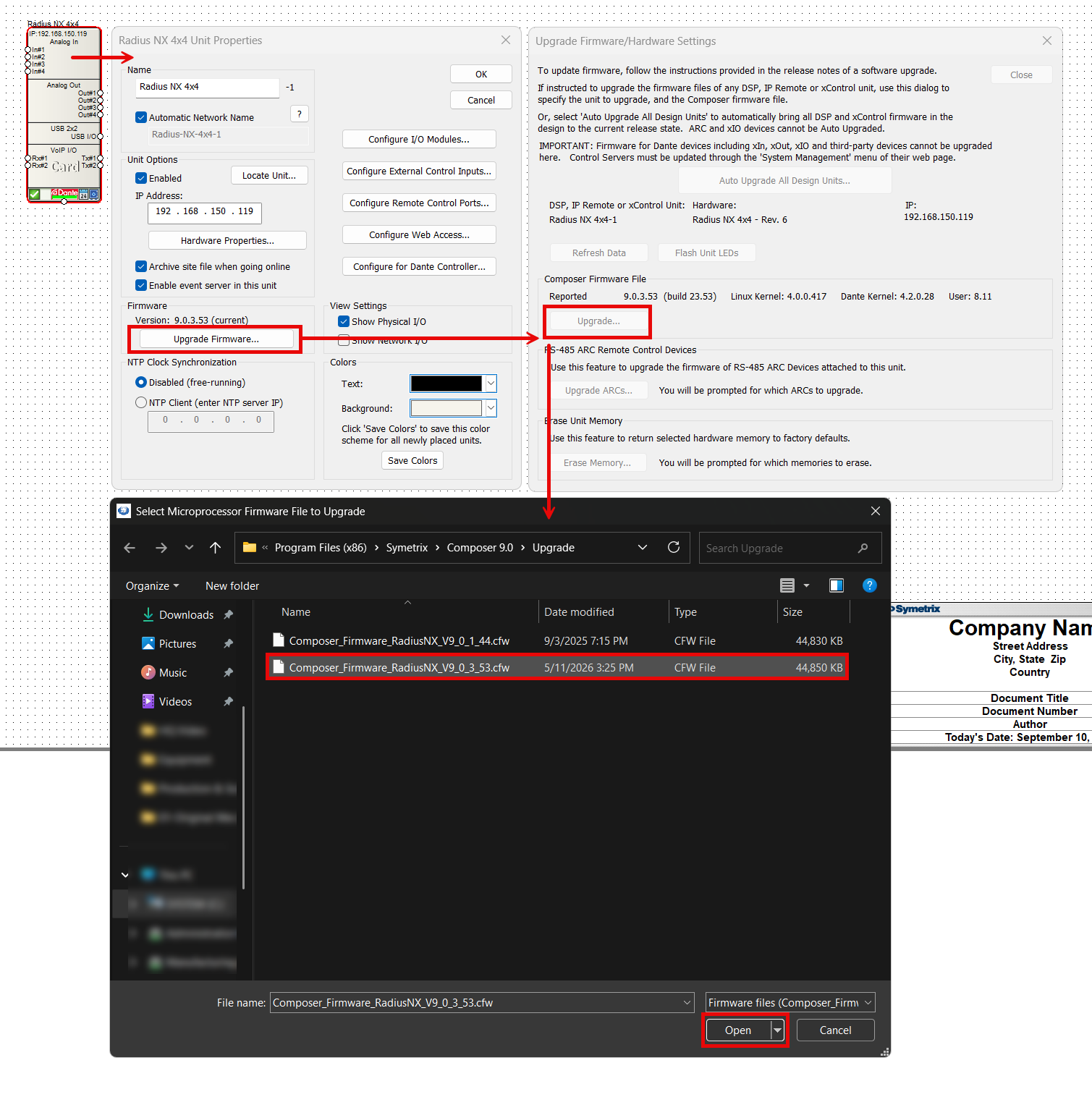Viewport: 1092px width, 1097px height.
Task: Refresh the Upgrade folder listing
Action: tap(674, 548)
